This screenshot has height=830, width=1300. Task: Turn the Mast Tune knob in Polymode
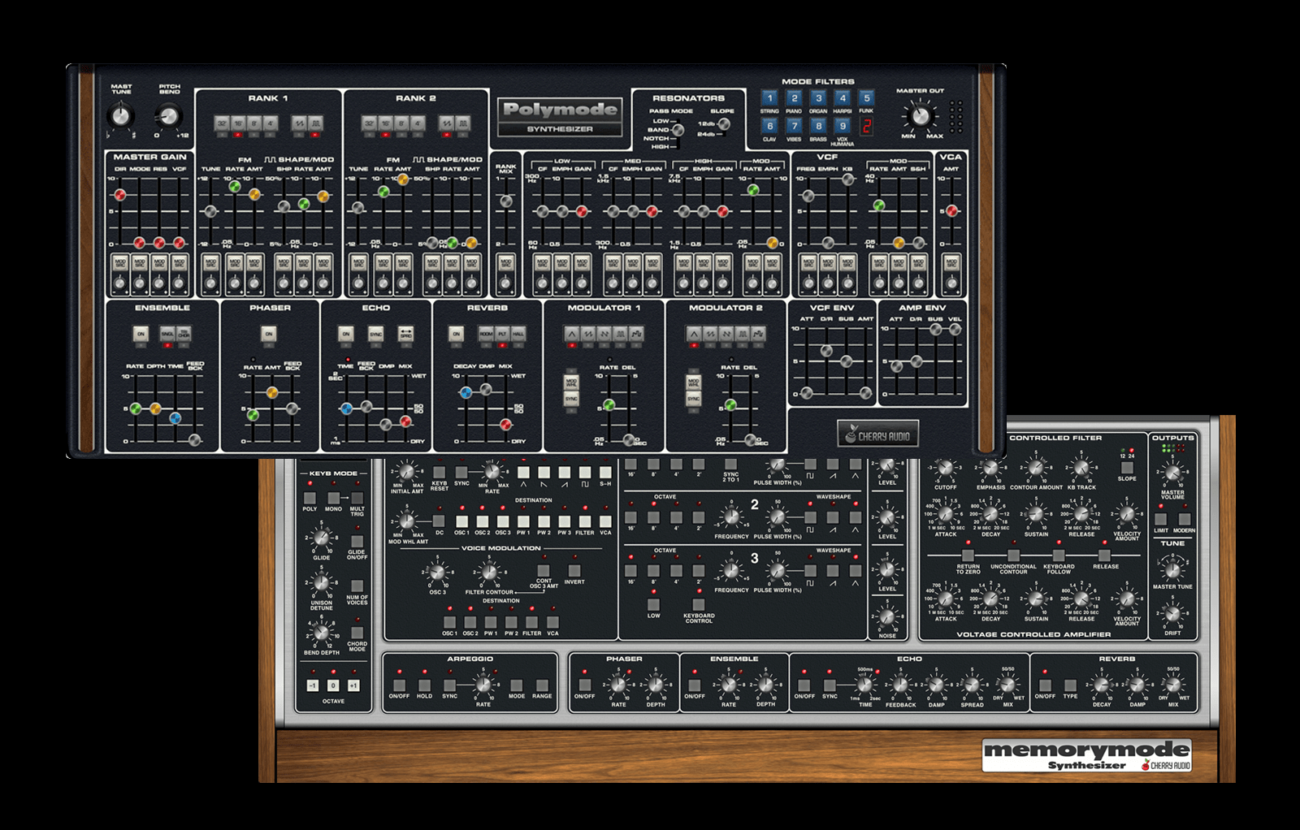[x=121, y=117]
